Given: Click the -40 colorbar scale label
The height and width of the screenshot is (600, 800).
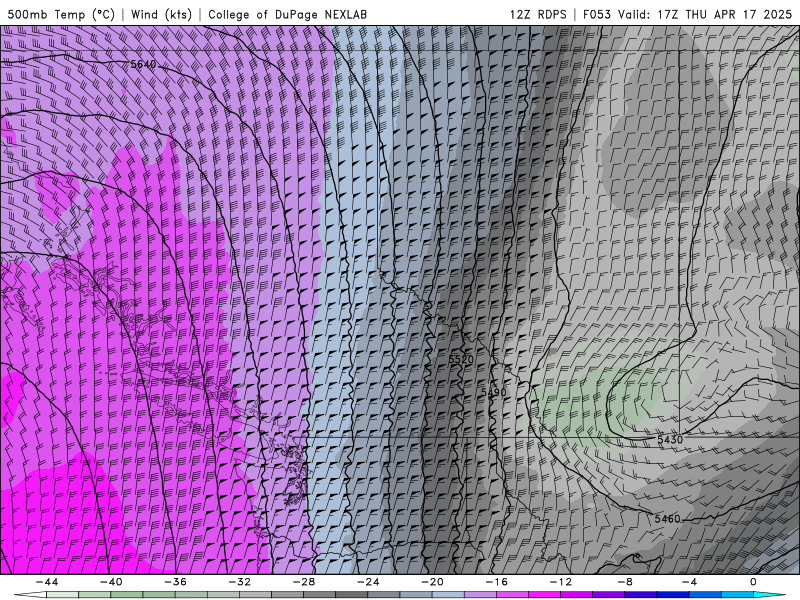Looking at the screenshot, I should [111, 582].
